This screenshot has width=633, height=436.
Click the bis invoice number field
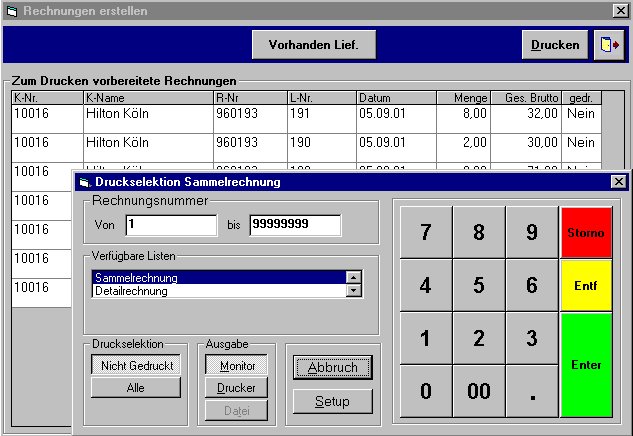294,225
